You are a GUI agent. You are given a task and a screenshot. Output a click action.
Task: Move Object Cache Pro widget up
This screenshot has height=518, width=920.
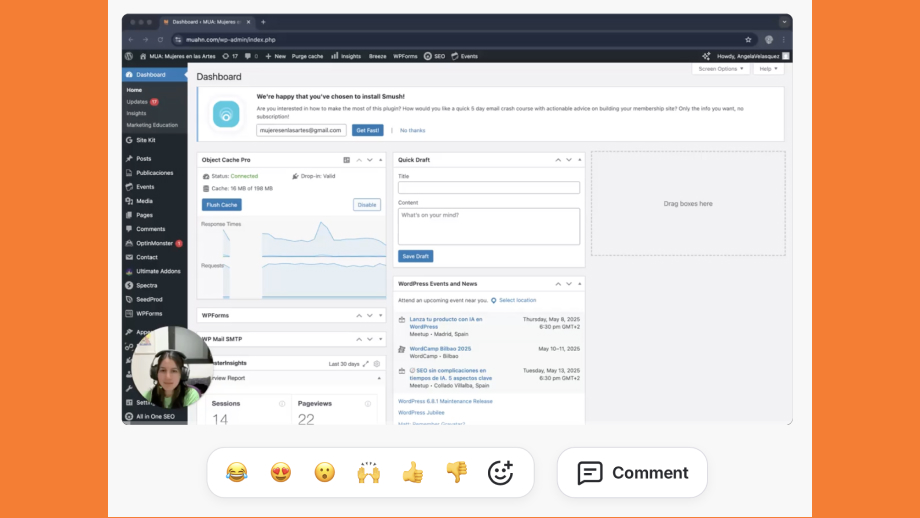[359, 160]
